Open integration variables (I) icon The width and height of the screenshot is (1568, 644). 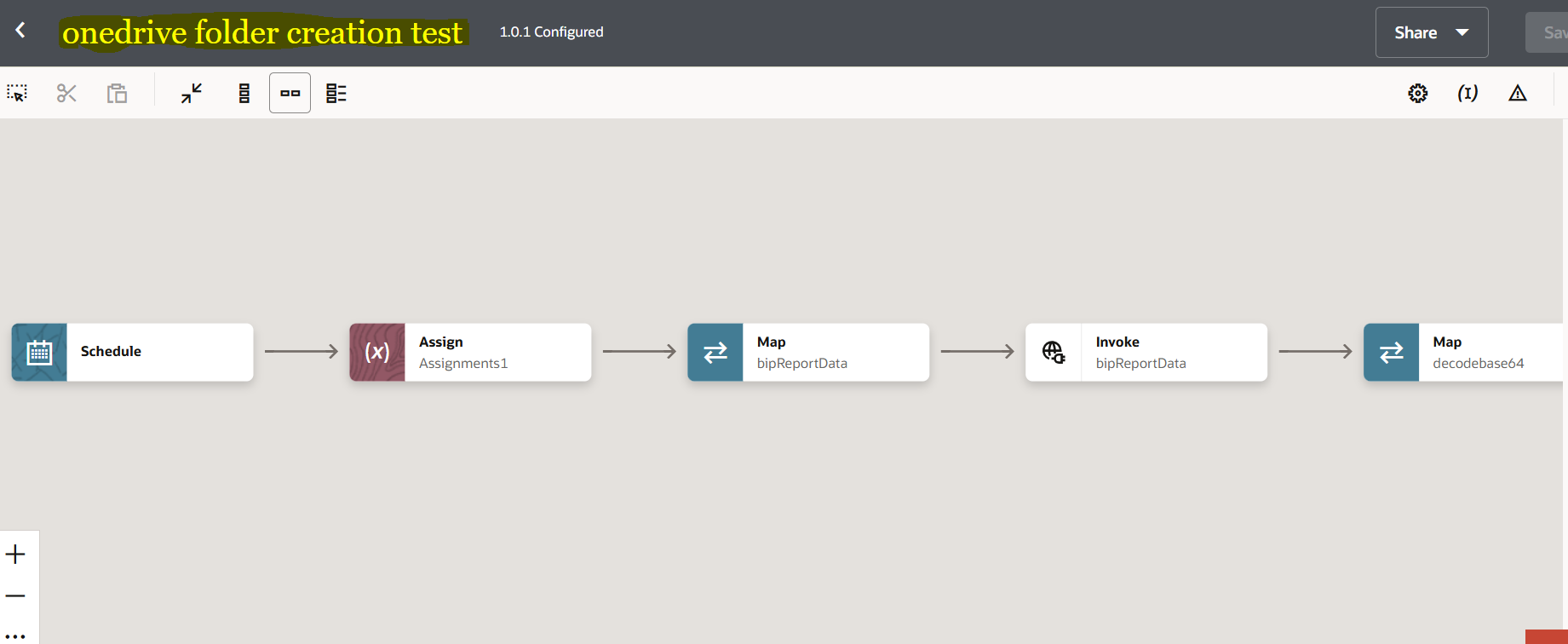pos(1467,93)
